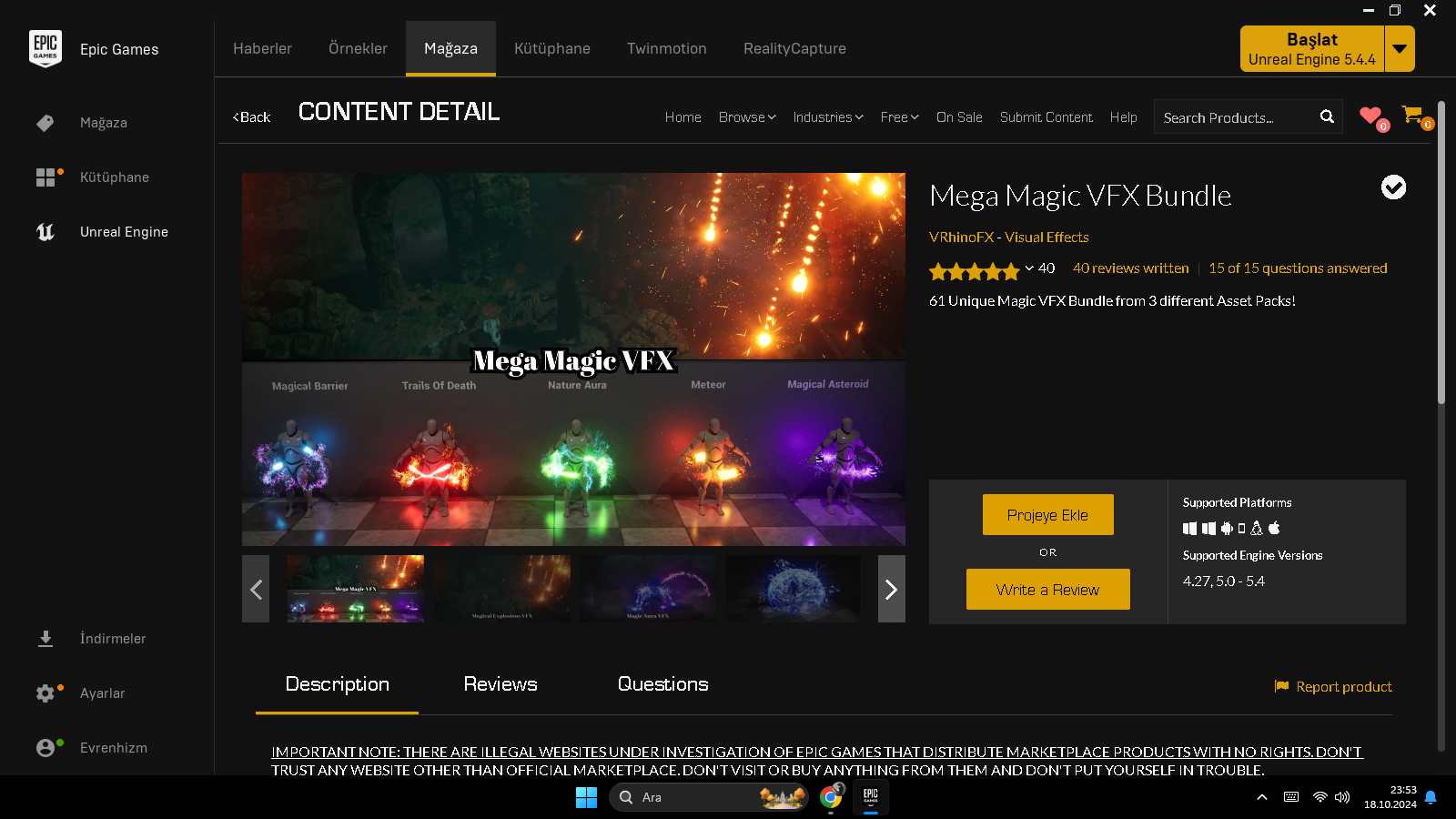Screen dimensions: 1456x819
Task: Select the blue sphere effect thumbnail
Action: [794, 589]
